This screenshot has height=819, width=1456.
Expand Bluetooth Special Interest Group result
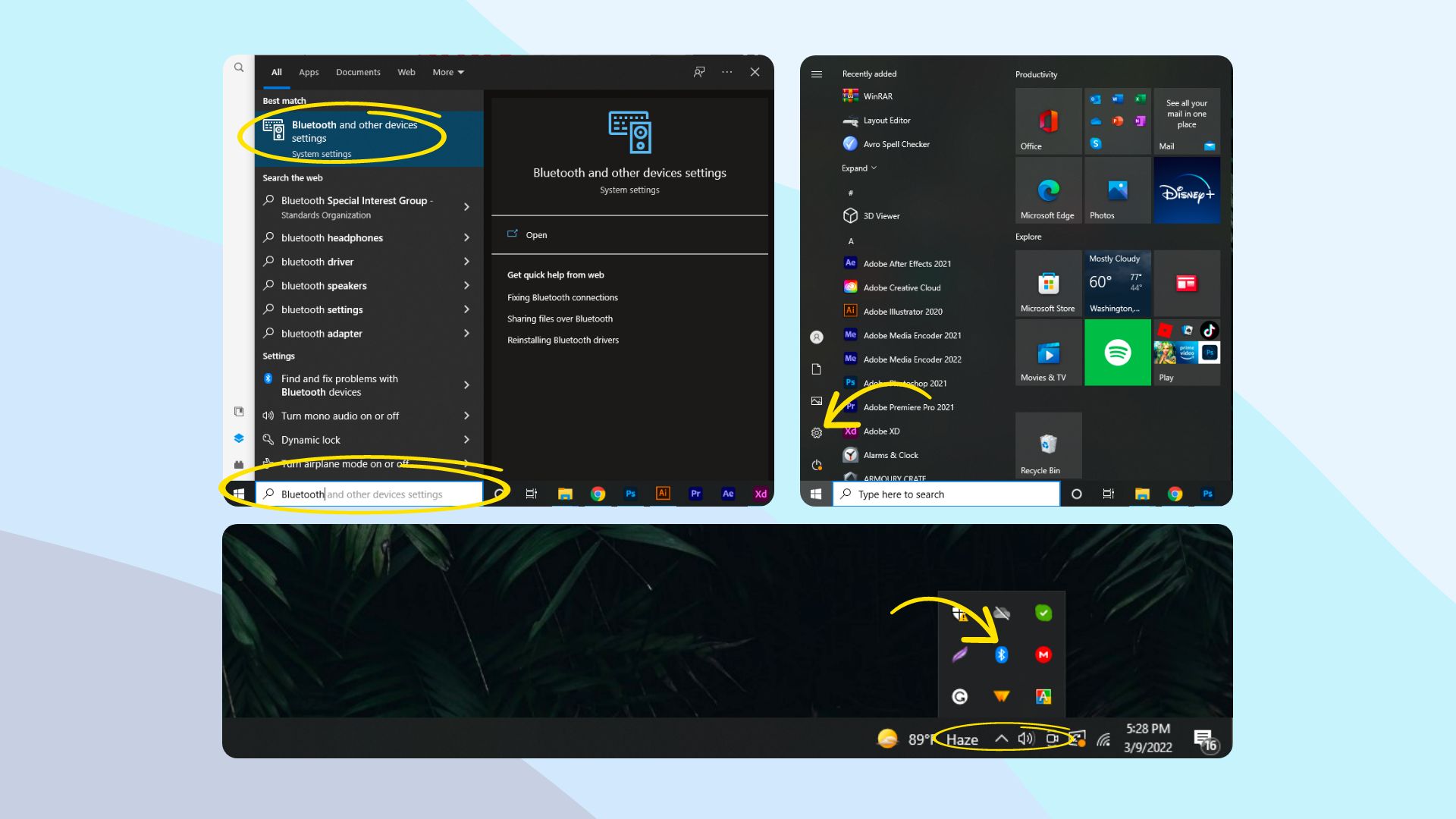465,206
